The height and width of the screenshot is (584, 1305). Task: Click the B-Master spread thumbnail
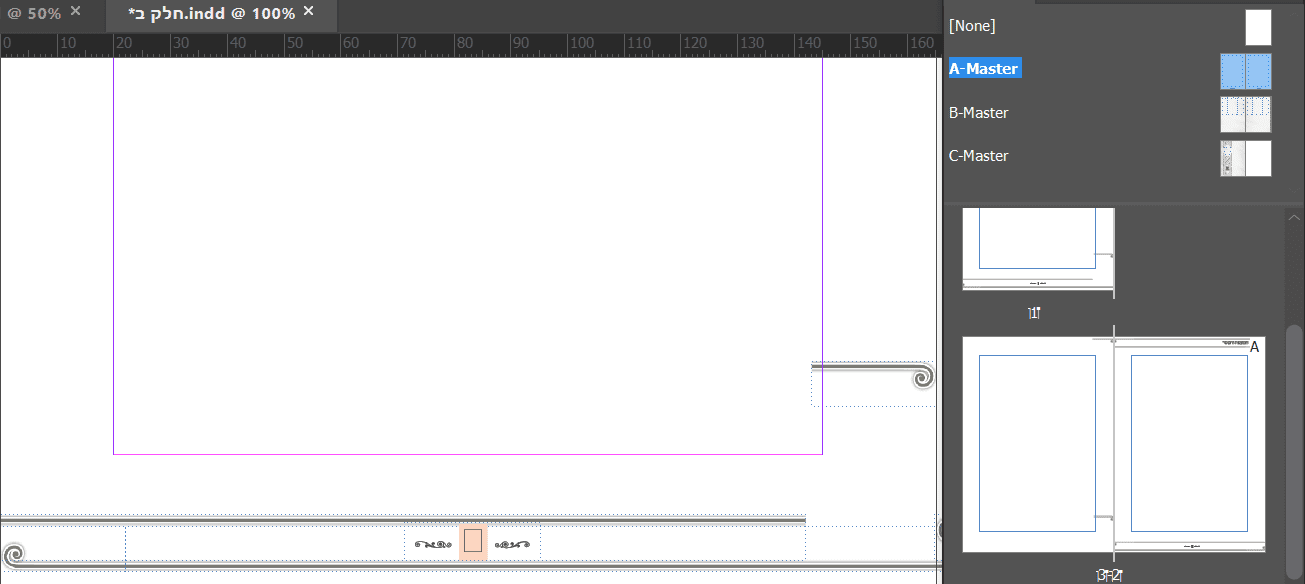(x=1246, y=114)
